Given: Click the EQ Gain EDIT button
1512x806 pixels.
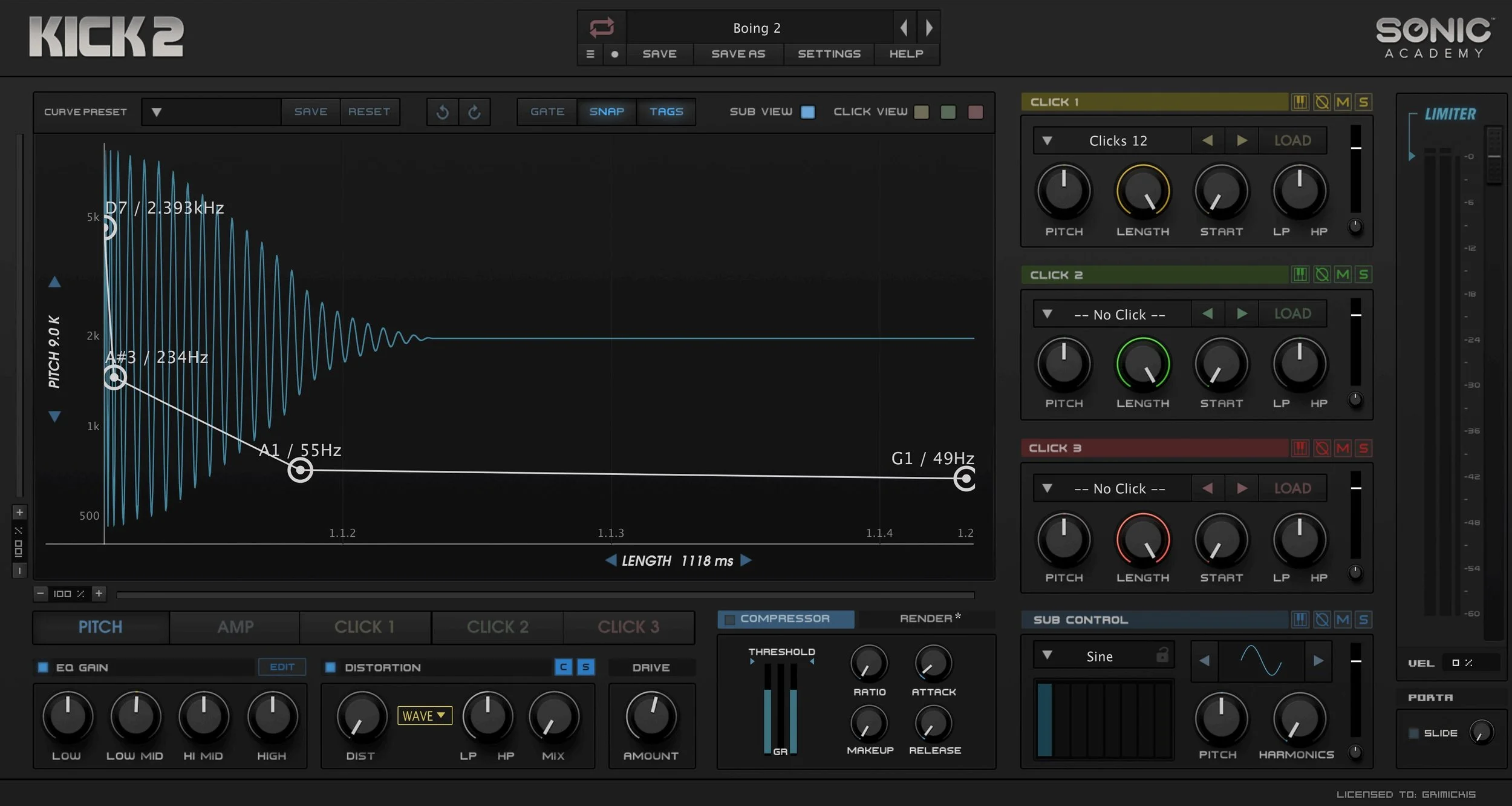Looking at the screenshot, I should [x=282, y=667].
